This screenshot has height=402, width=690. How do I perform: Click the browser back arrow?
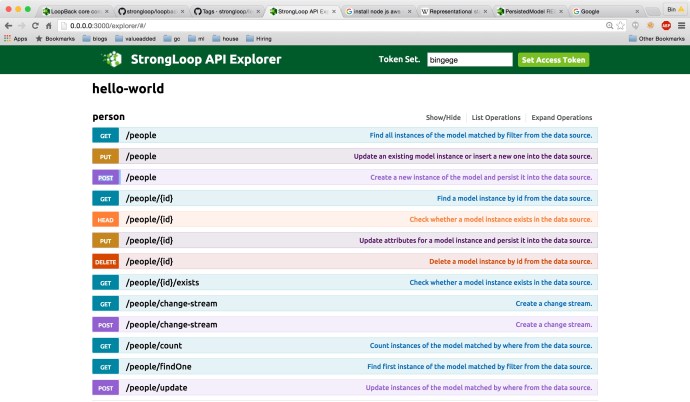coord(10,25)
